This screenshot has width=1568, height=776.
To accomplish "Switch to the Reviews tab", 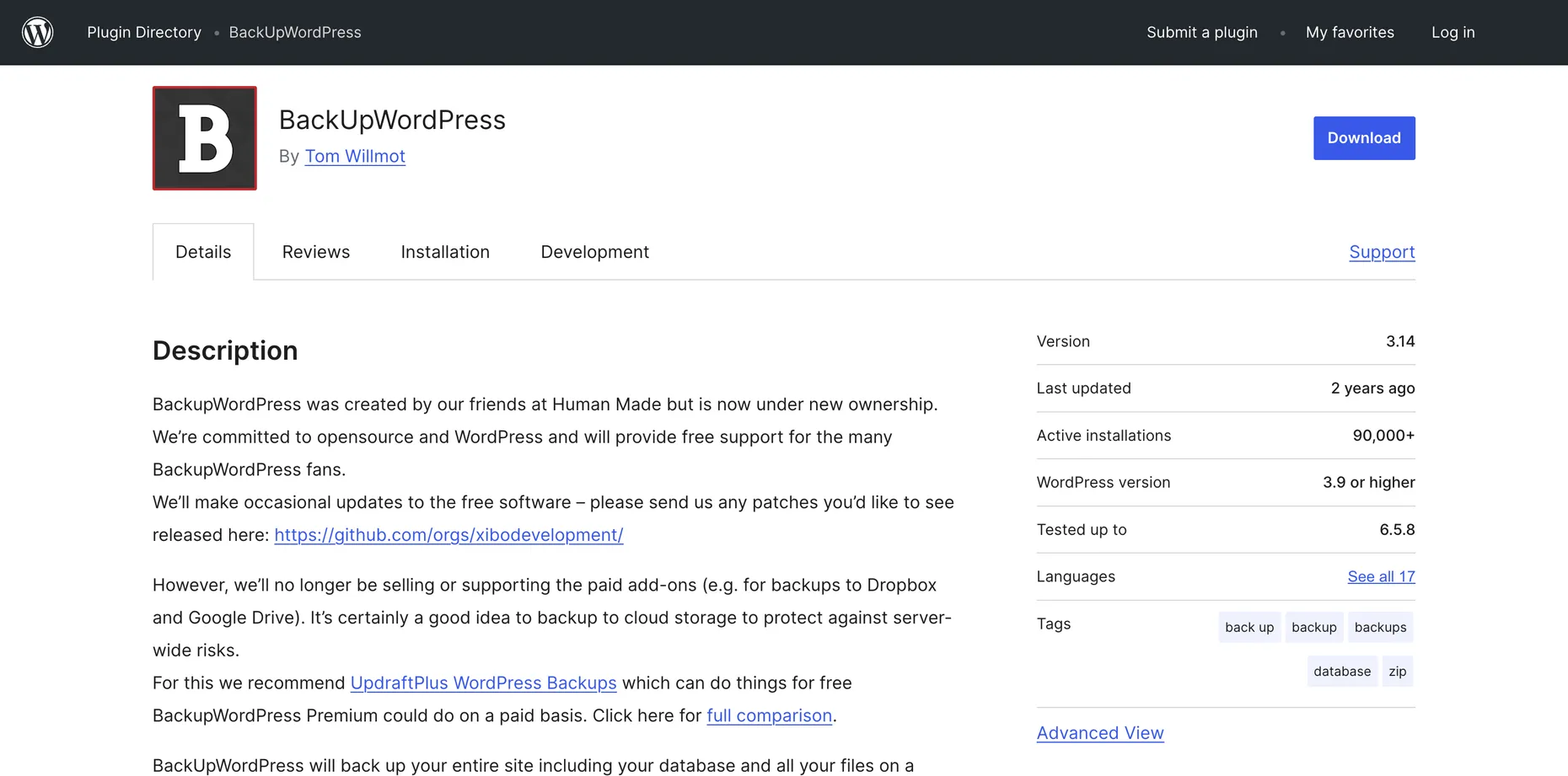I will point(316,252).
